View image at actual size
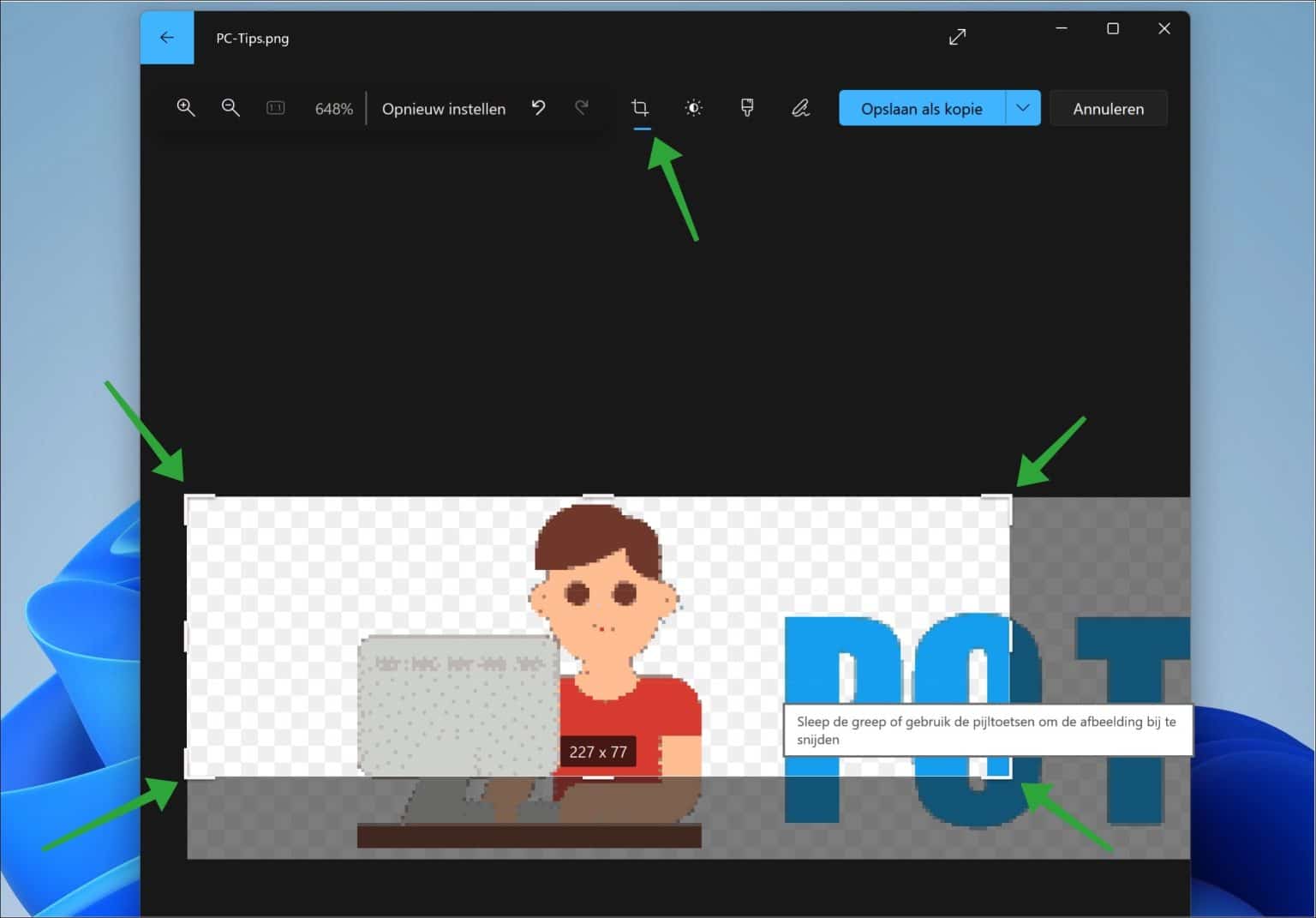The image size is (1316, 918). [275, 108]
